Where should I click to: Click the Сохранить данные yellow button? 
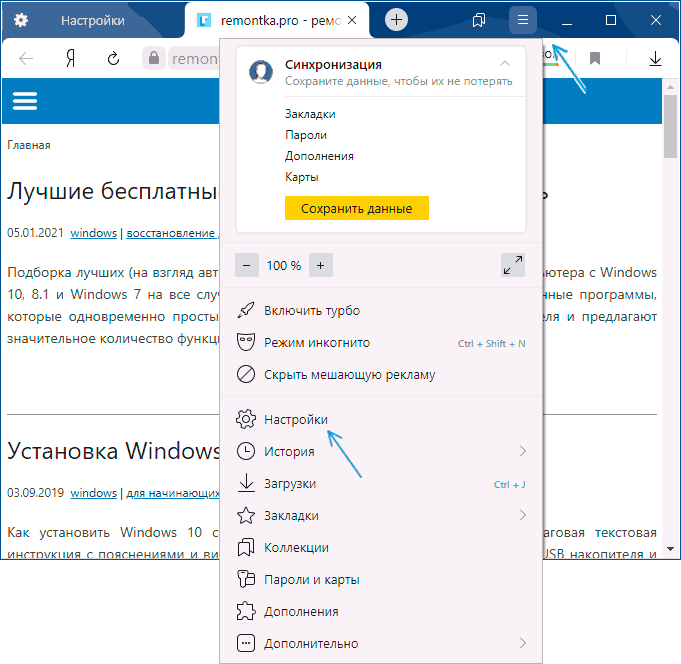[x=357, y=208]
